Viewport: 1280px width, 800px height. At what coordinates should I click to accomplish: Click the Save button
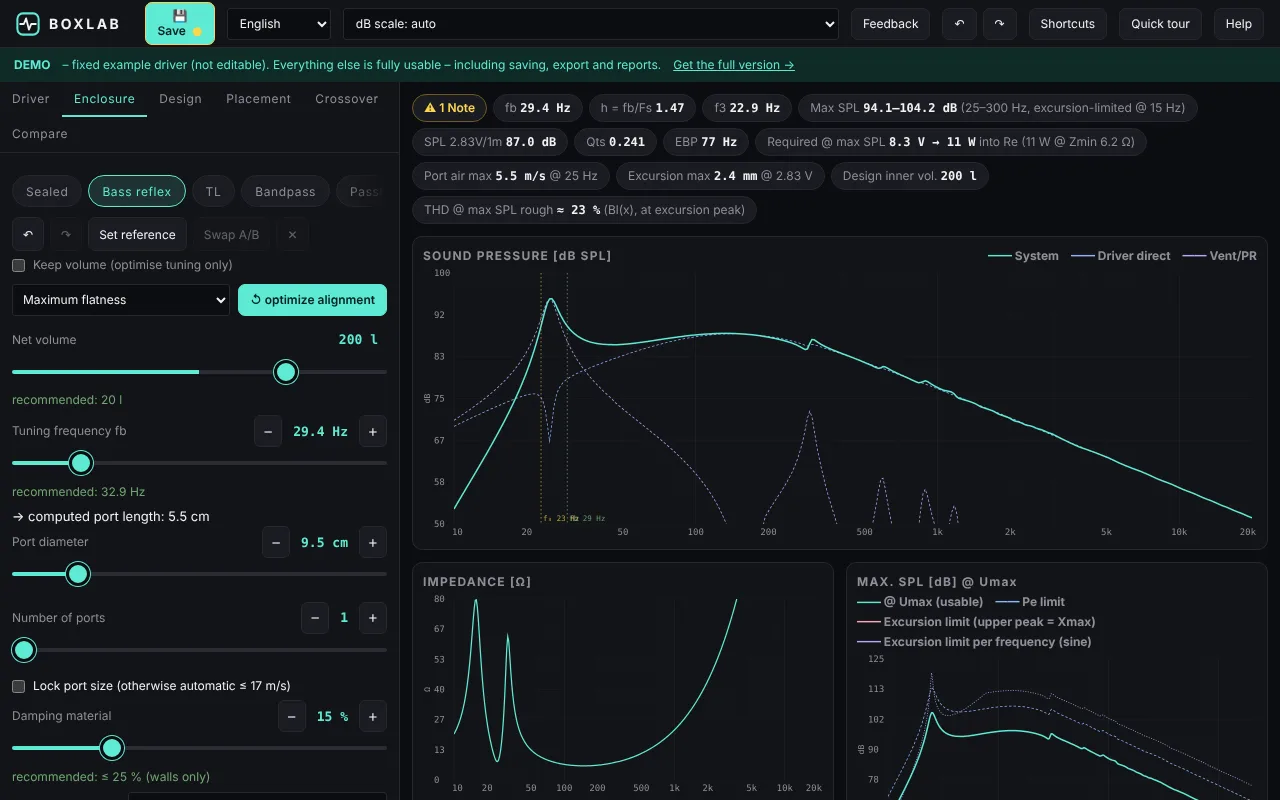180,24
